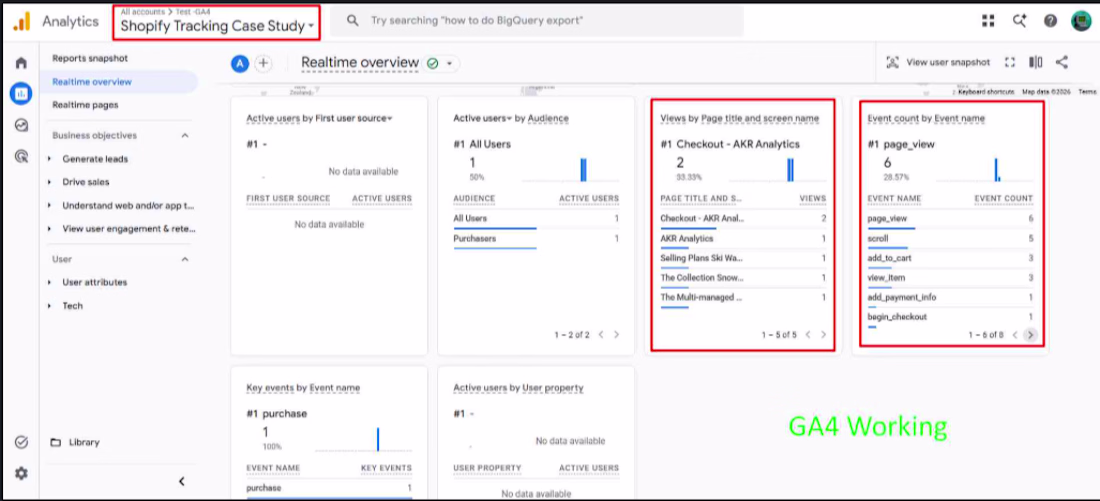
Task: Click the Views by Page title card heading
Action: coord(739,119)
